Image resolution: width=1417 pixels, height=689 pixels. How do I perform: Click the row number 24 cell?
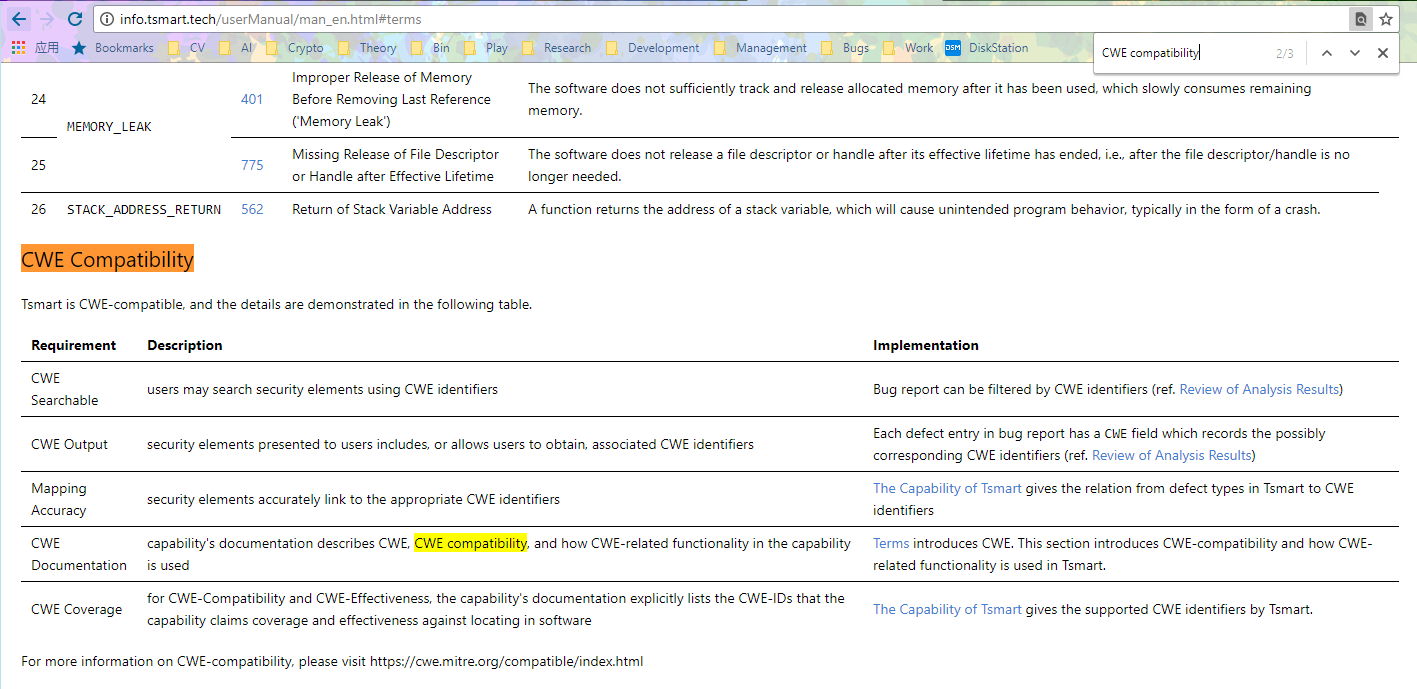click(38, 99)
